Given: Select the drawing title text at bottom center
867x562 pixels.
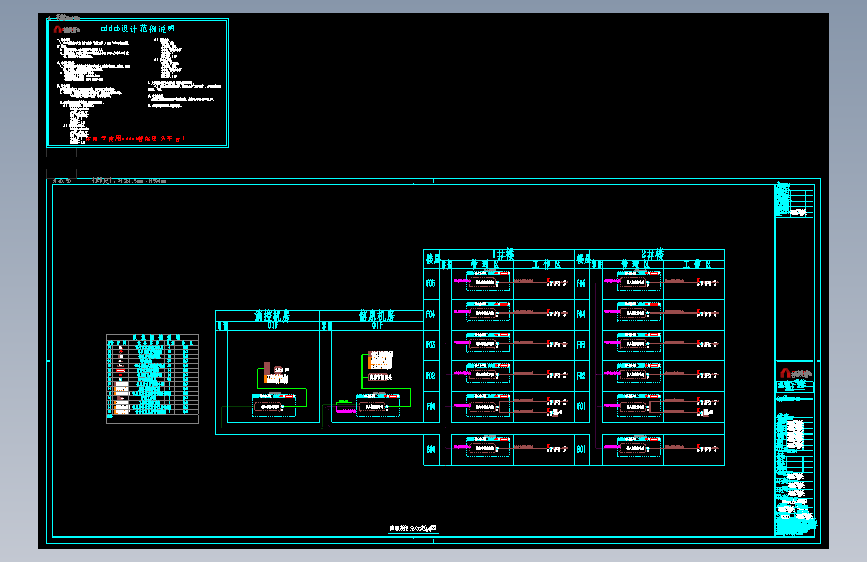Looking at the screenshot, I should [x=412, y=528].
